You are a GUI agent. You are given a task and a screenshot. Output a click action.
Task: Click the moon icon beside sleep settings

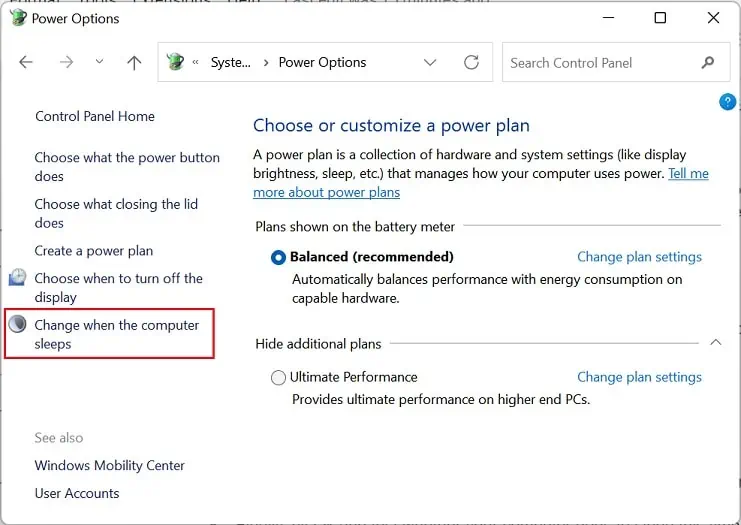pos(17,324)
